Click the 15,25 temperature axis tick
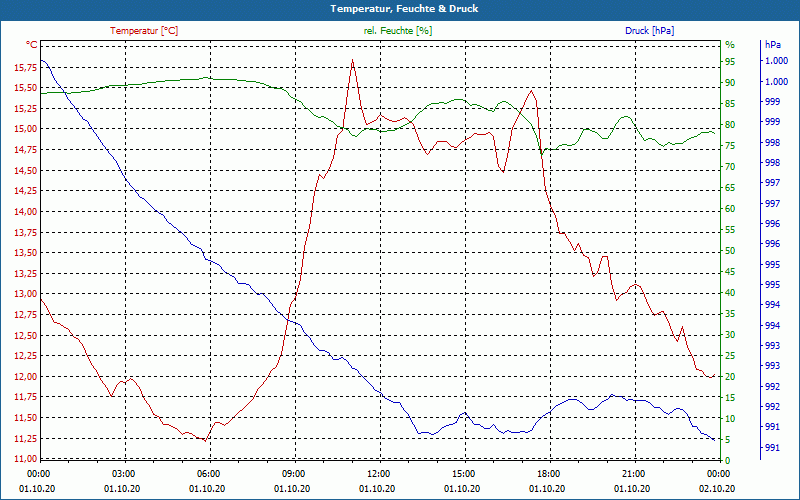Screen dimensions: 800x500 point(26,108)
